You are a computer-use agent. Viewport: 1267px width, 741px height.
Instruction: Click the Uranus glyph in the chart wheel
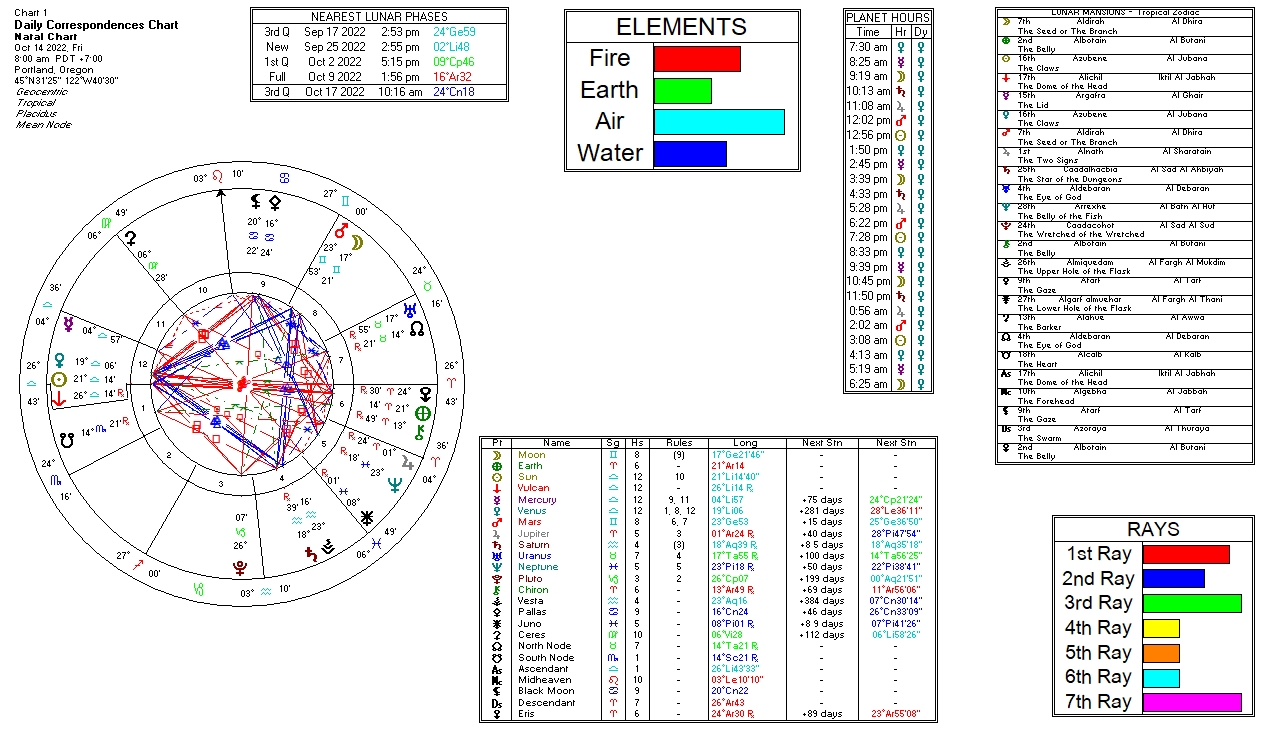click(x=409, y=309)
